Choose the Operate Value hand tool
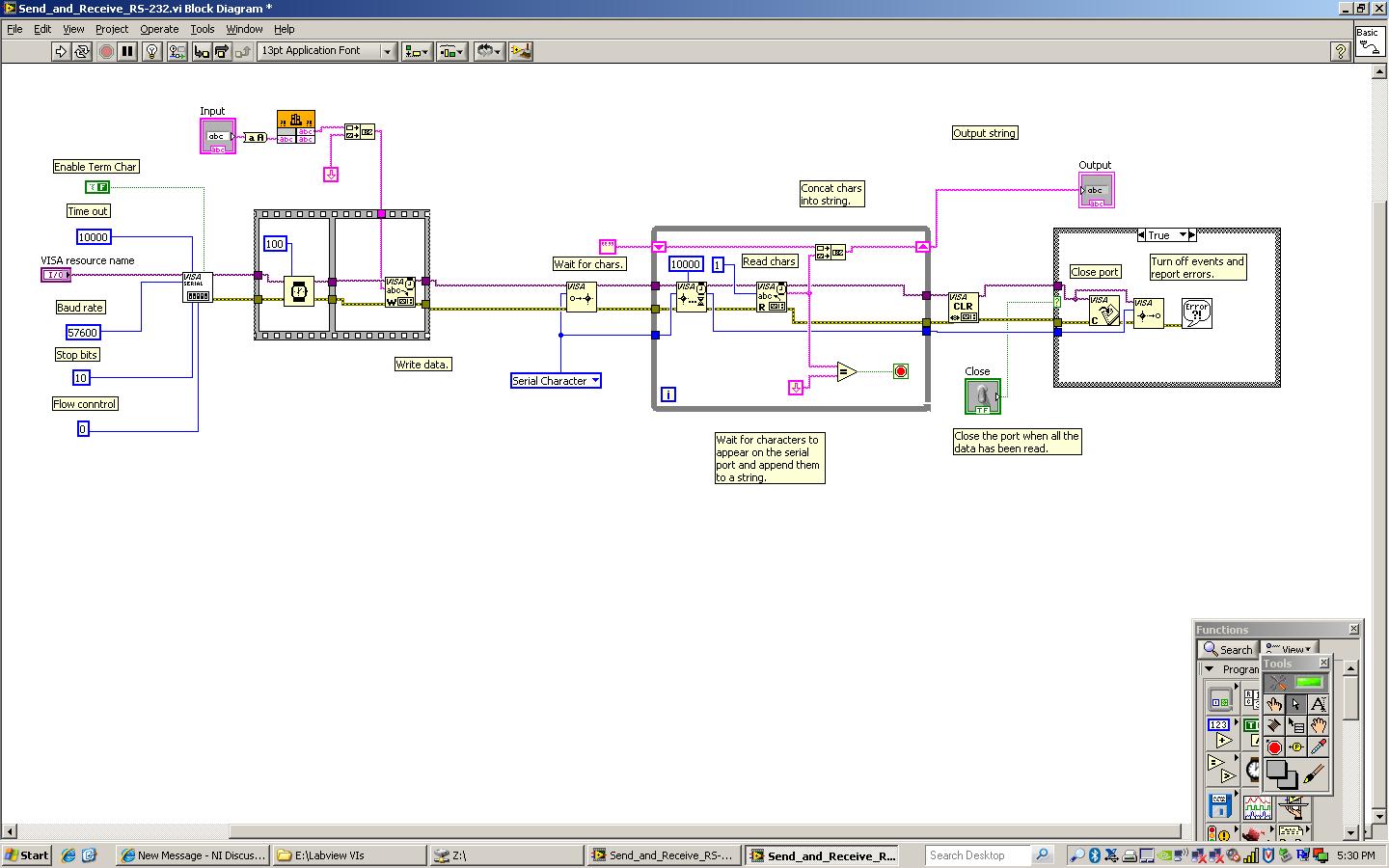The height and width of the screenshot is (868, 1389). (1274, 704)
